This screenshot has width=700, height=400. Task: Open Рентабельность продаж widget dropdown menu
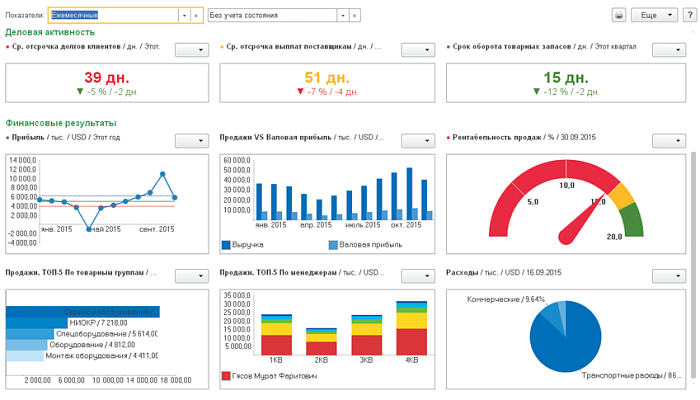tap(668, 141)
